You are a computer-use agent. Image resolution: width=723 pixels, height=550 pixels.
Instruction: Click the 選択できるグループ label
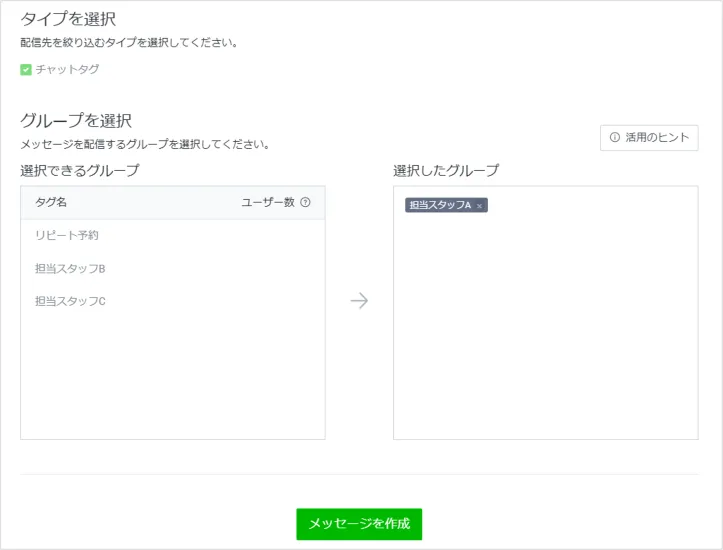pyautogui.click(x=80, y=171)
